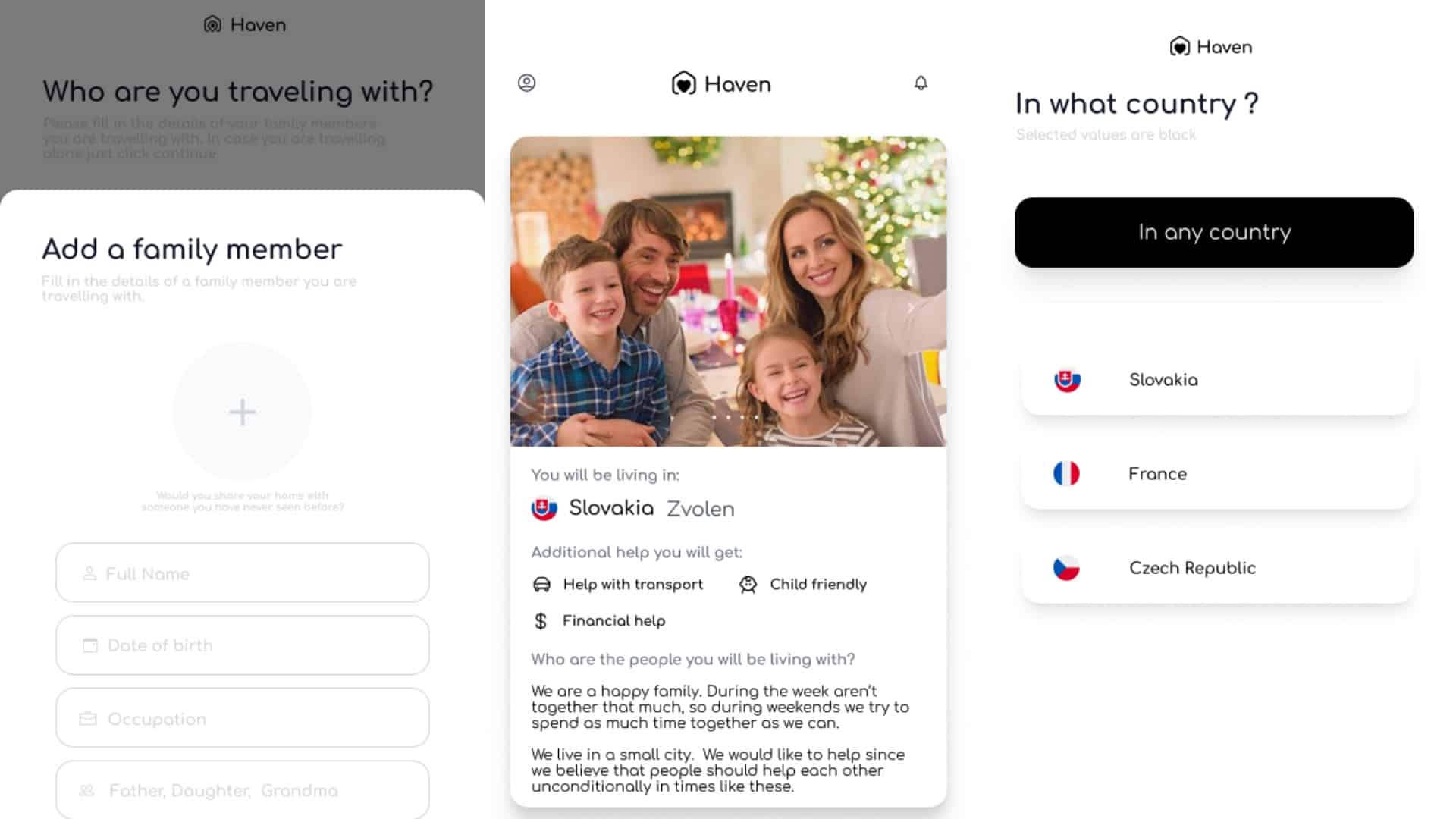Select the In any country button

pos(1214,232)
